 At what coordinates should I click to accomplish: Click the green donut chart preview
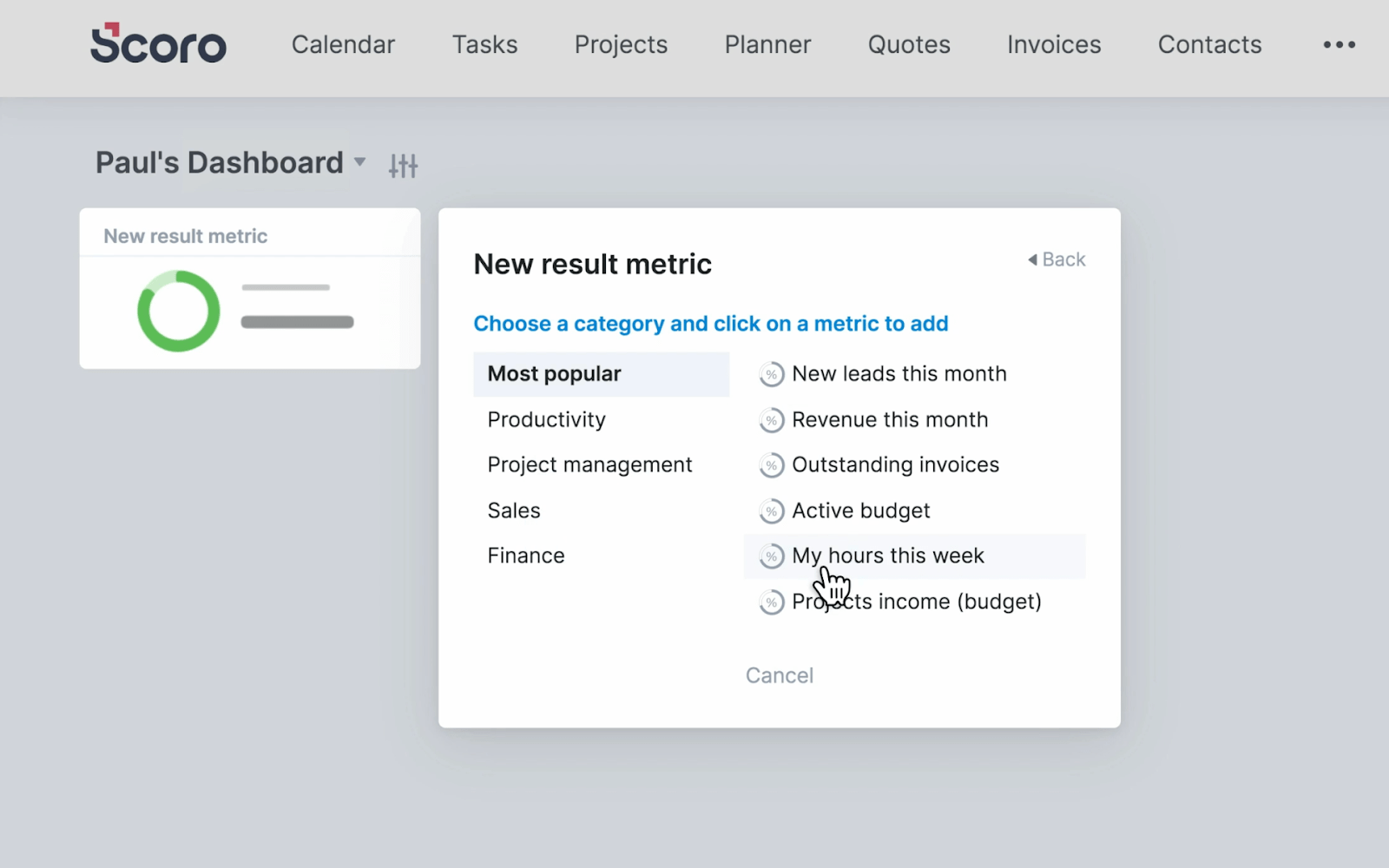[x=179, y=311]
